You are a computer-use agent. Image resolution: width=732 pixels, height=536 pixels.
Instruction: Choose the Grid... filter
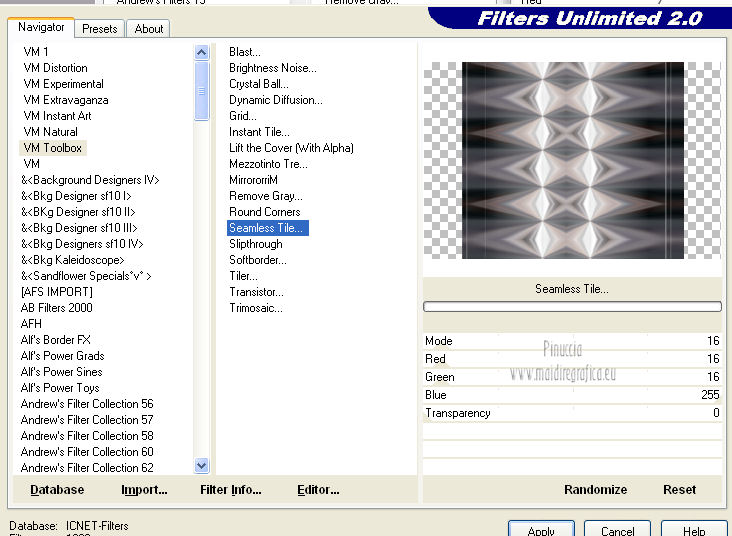coord(243,116)
